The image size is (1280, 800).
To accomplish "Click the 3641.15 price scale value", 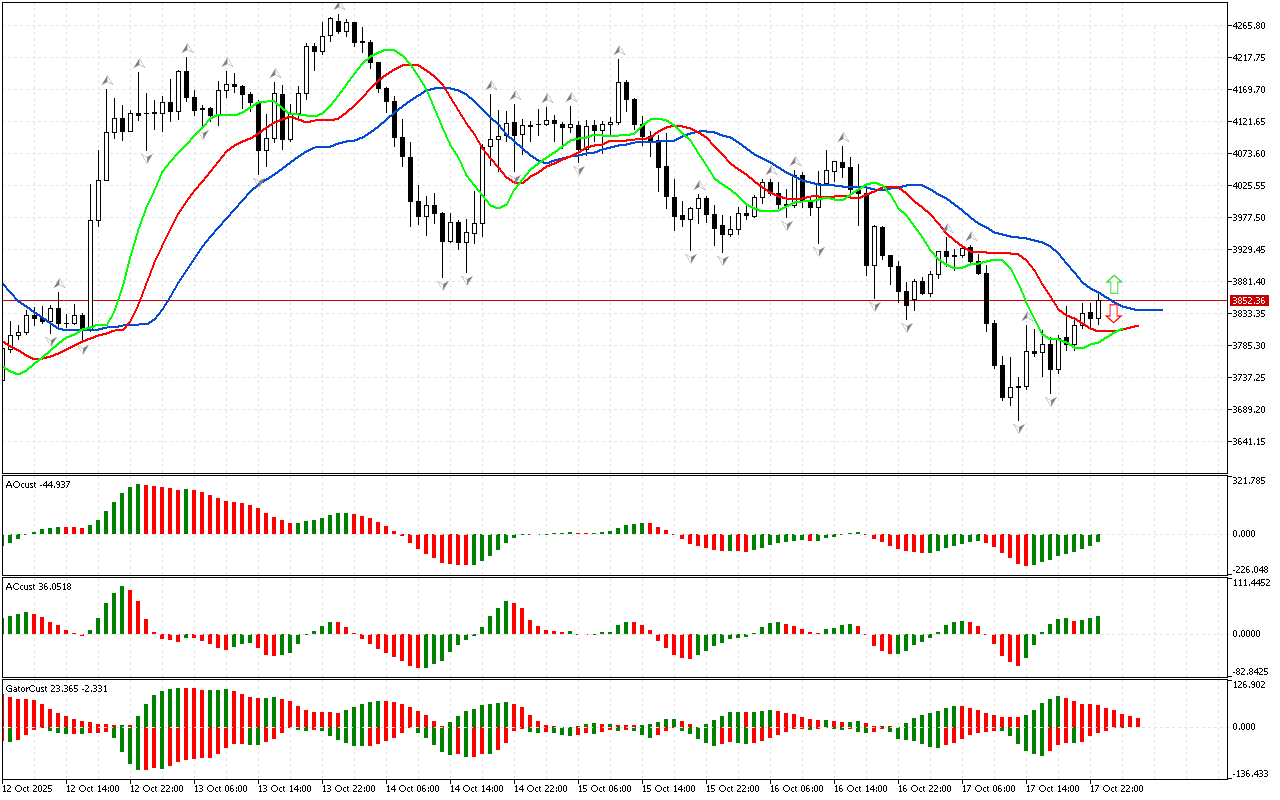I will (x=1250, y=441).
